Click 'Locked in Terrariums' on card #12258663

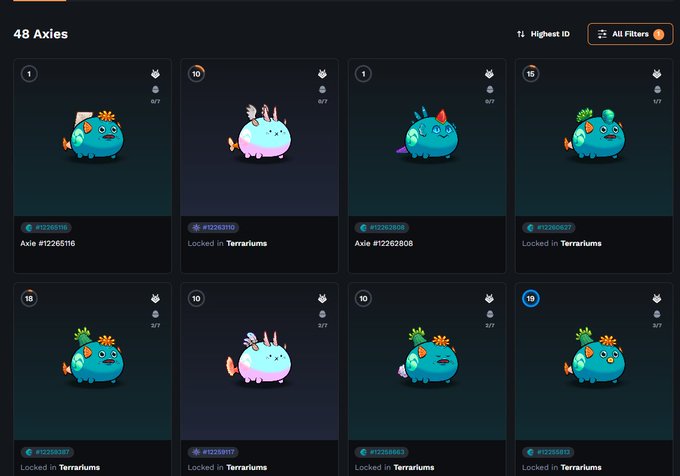click(x=395, y=467)
